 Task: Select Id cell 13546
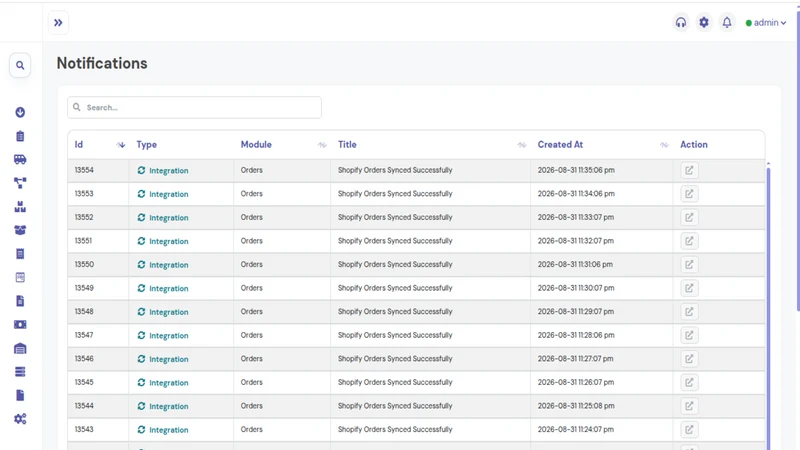click(84, 359)
